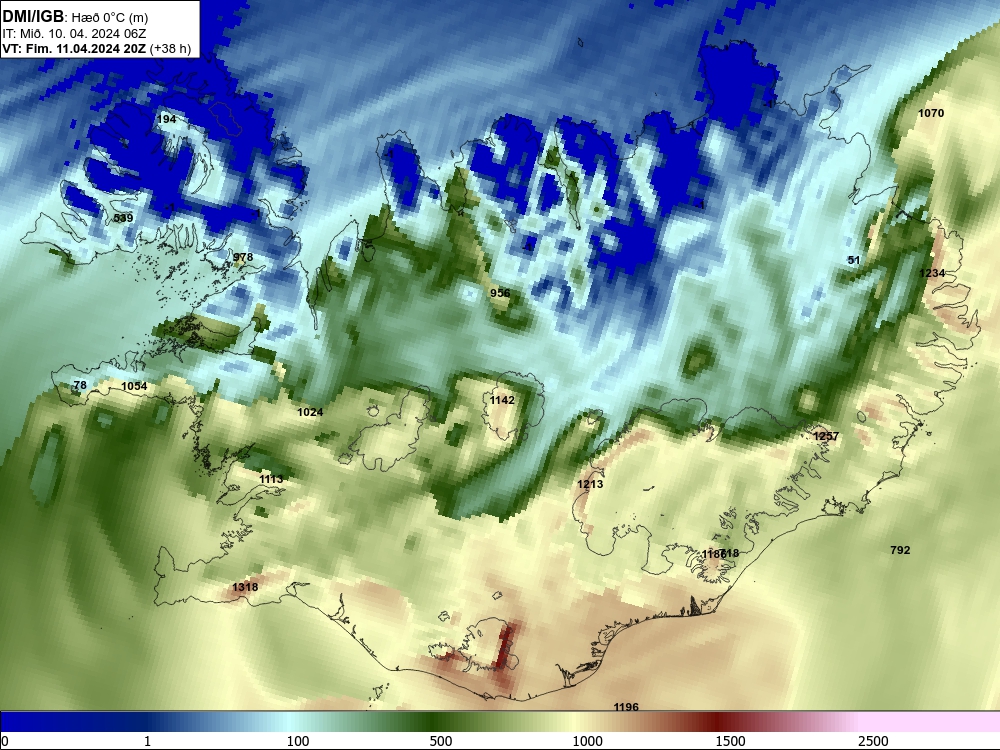The image size is (1000, 750).
Task: Click the 792 height value
Action: point(900,550)
